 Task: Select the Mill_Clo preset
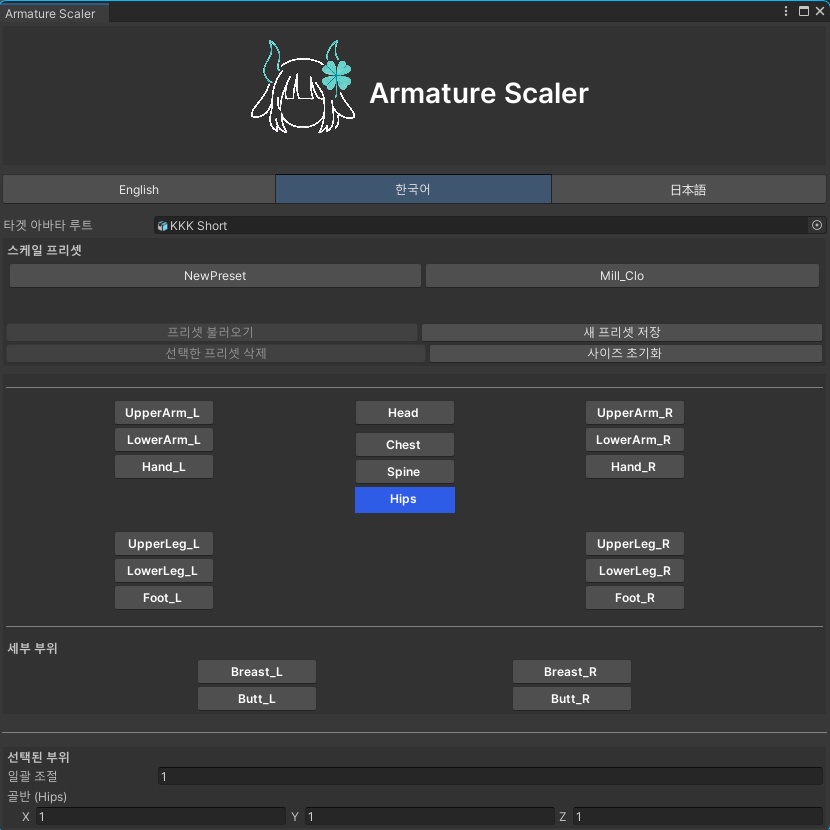click(x=622, y=275)
